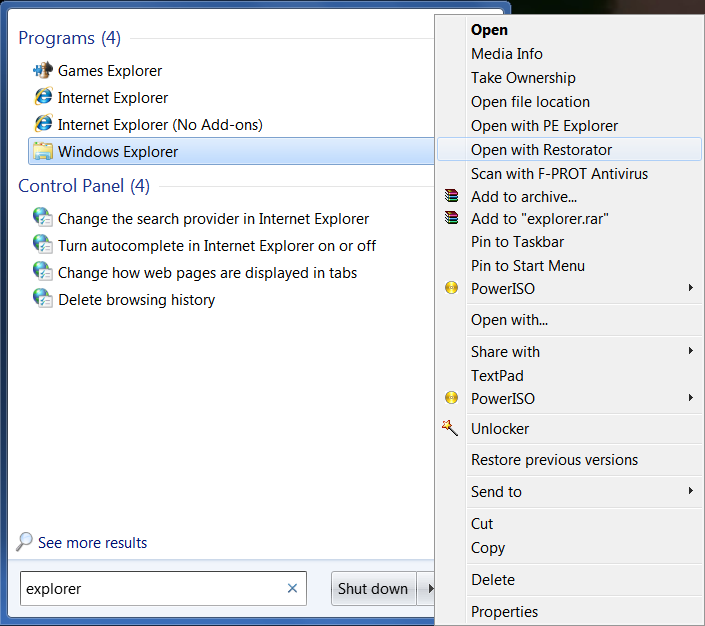
Task: Choose Restore previous versions
Action: coord(554,460)
